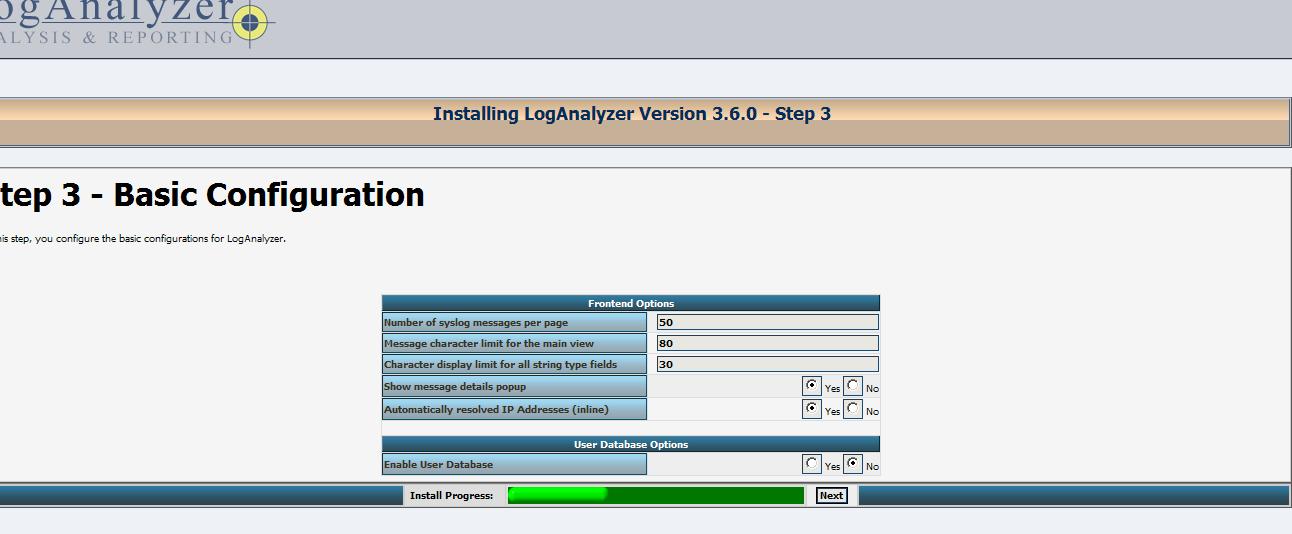
Task: Click the 'Install Progress:' label
Action: point(452,496)
